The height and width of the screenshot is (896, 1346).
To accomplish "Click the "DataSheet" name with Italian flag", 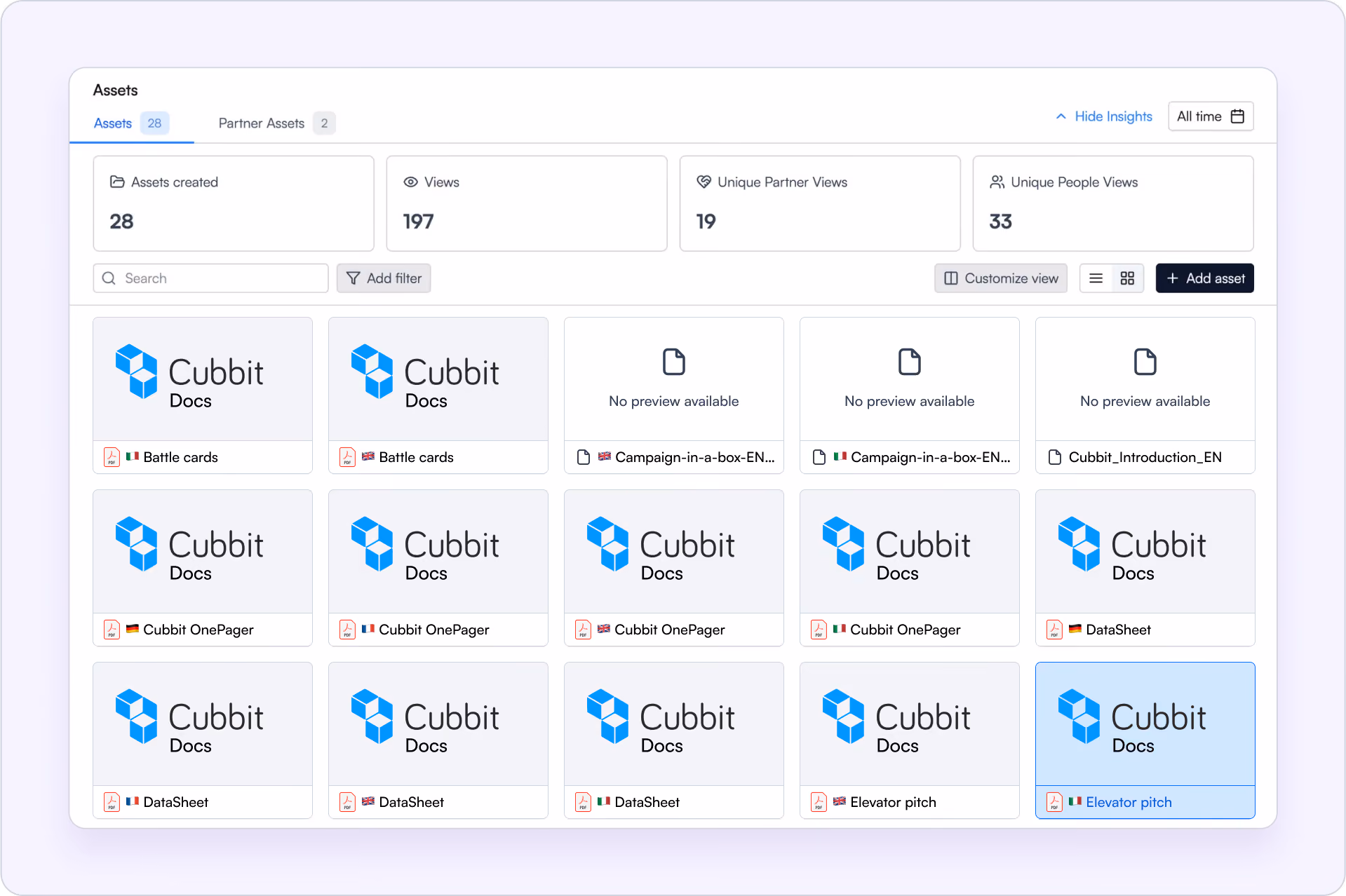I will pyautogui.click(x=647, y=802).
